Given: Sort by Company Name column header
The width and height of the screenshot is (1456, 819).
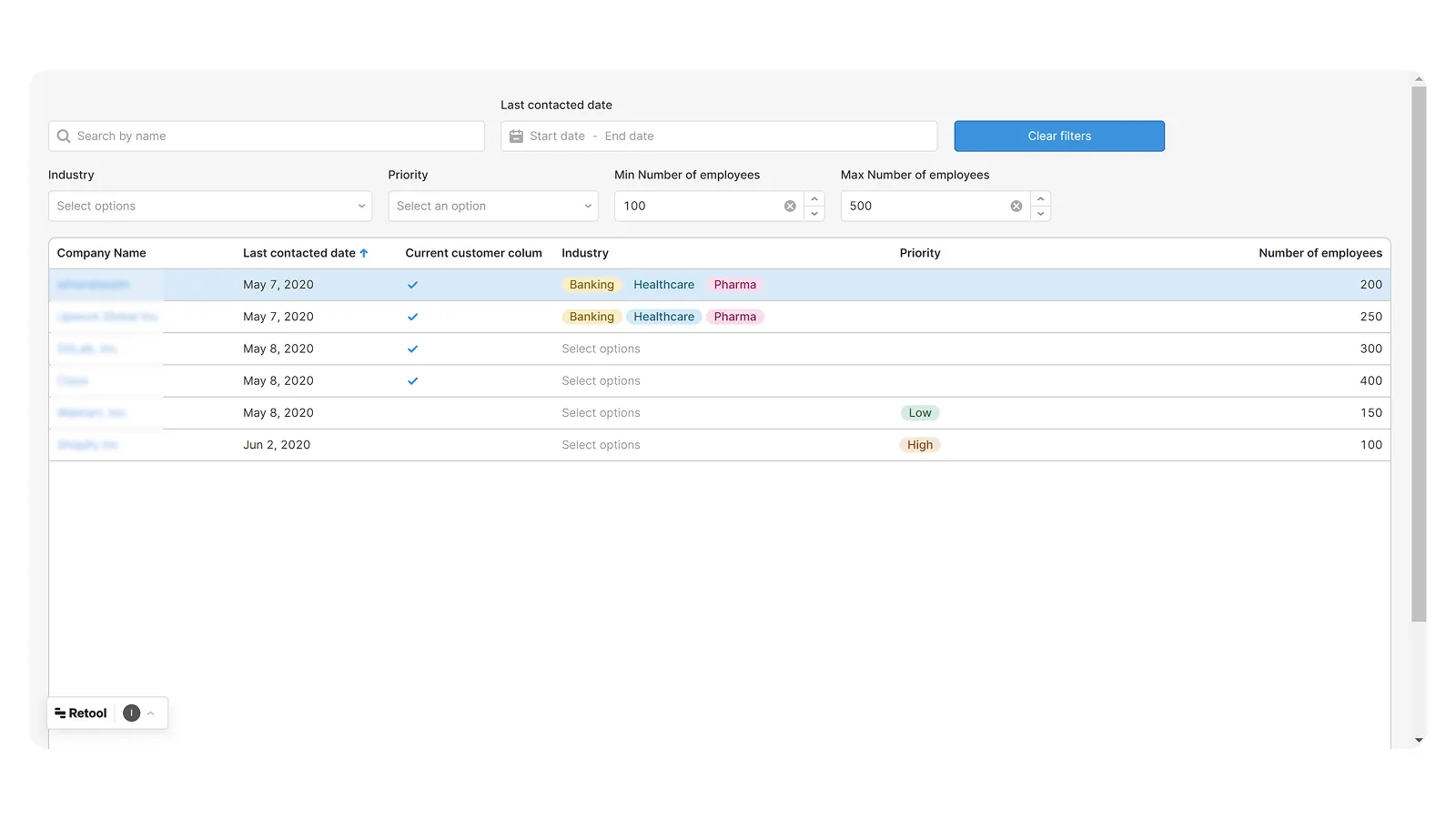Looking at the screenshot, I should click(102, 253).
